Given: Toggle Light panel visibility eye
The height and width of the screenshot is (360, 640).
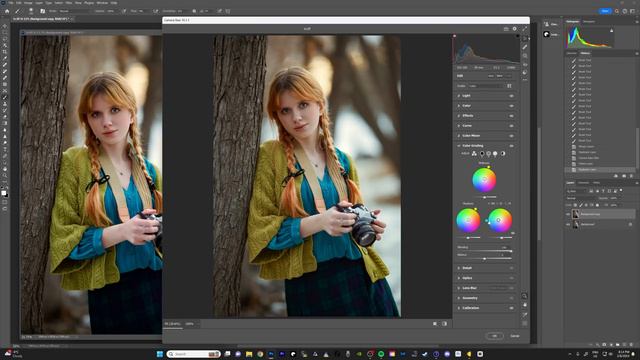Looking at the screenshot, I should click(x=511, y=96).
